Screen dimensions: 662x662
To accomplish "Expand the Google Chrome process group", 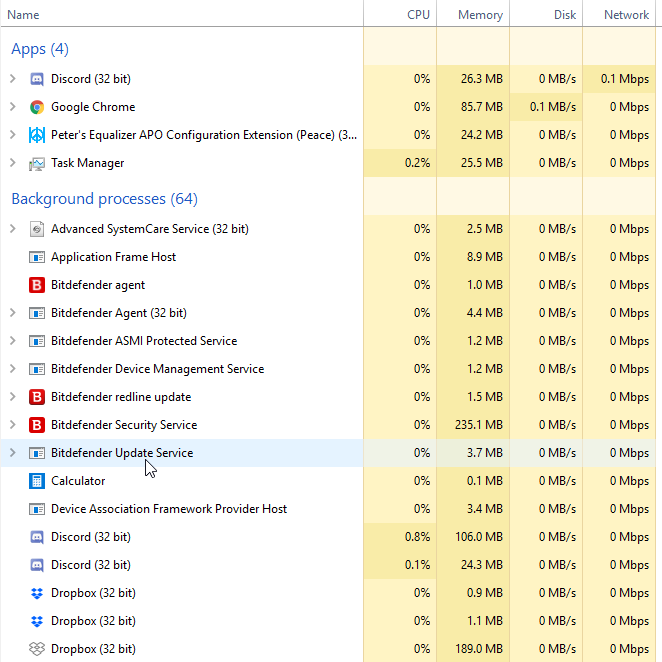I will (13, 107).
